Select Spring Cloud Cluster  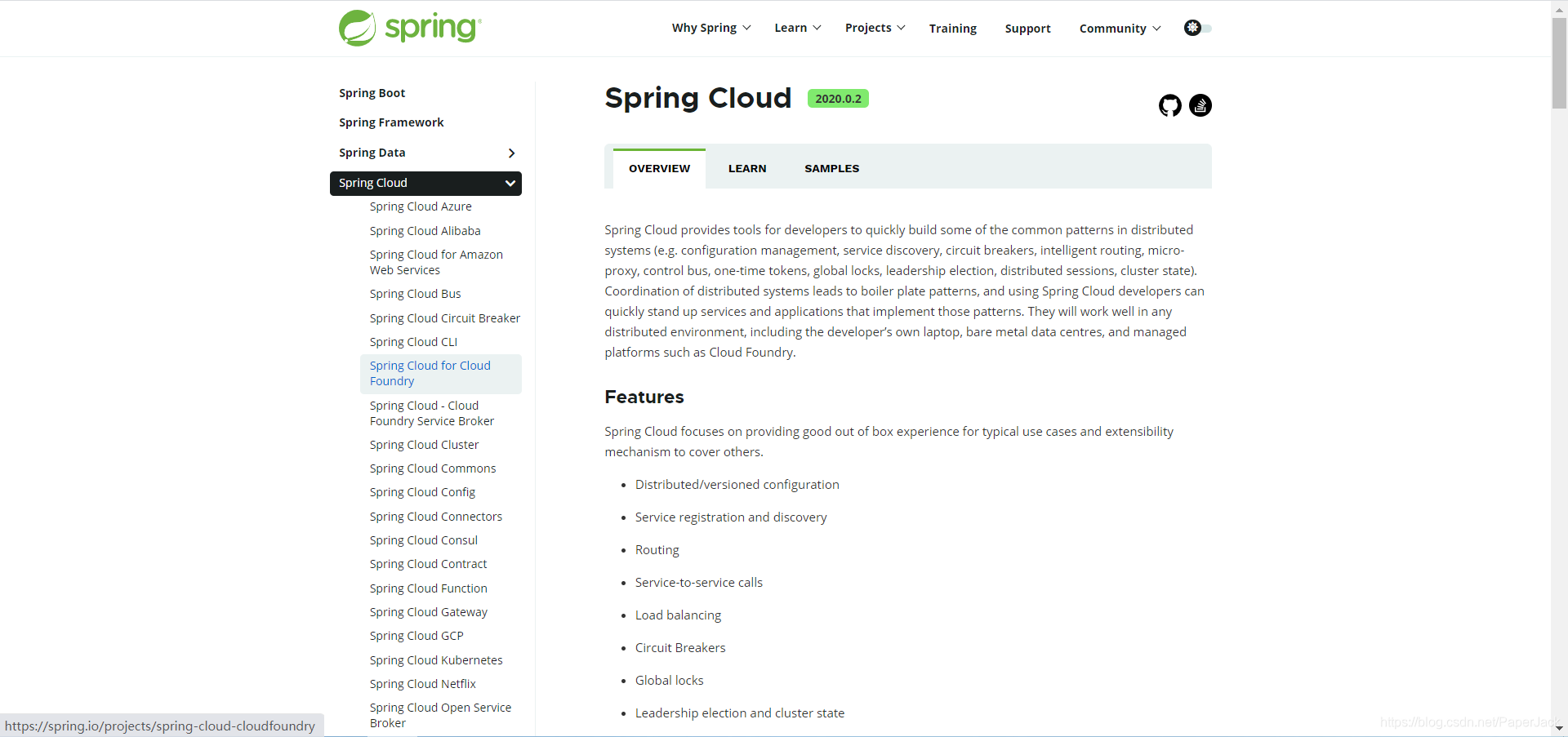click(424, 445)
